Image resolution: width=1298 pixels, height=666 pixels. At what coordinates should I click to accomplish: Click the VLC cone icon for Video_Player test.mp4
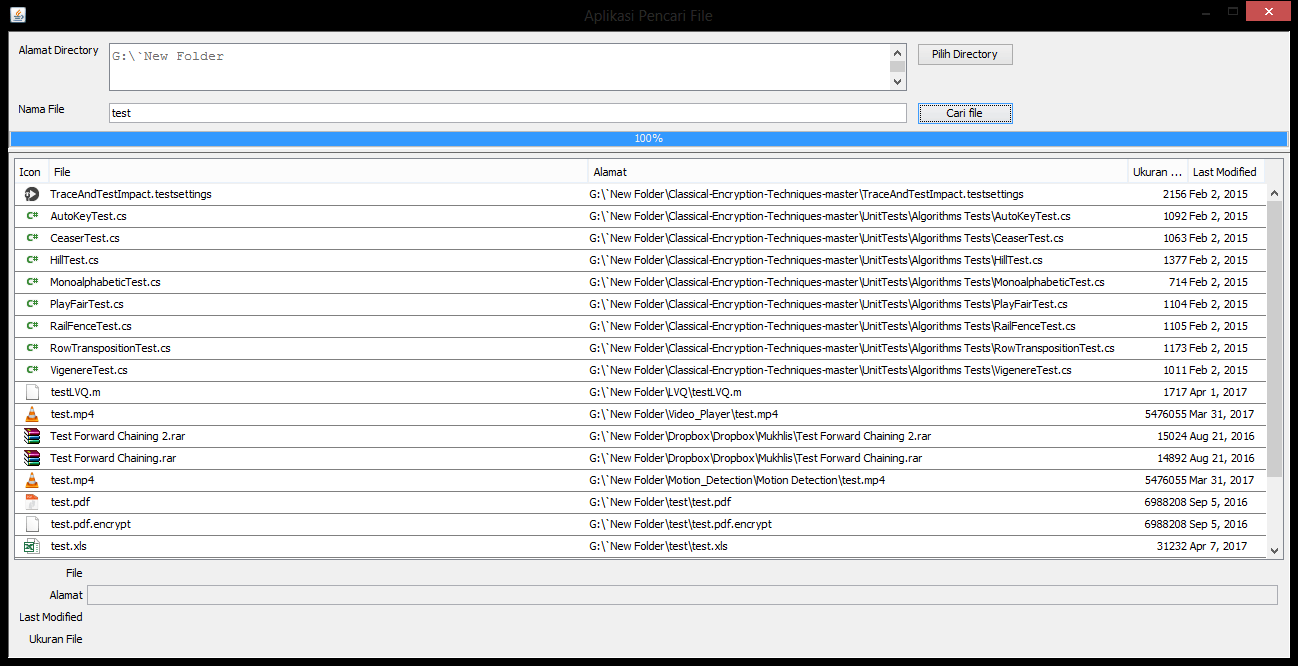click(x=32, y=414)
